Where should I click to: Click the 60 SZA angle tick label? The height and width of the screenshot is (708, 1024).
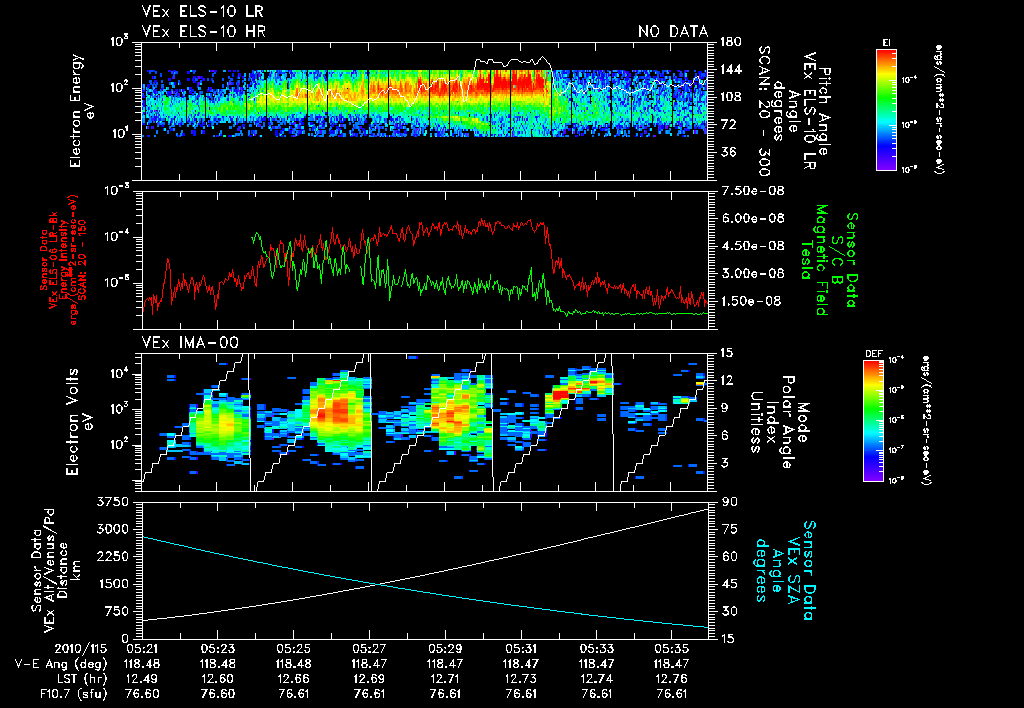[729, 556]
